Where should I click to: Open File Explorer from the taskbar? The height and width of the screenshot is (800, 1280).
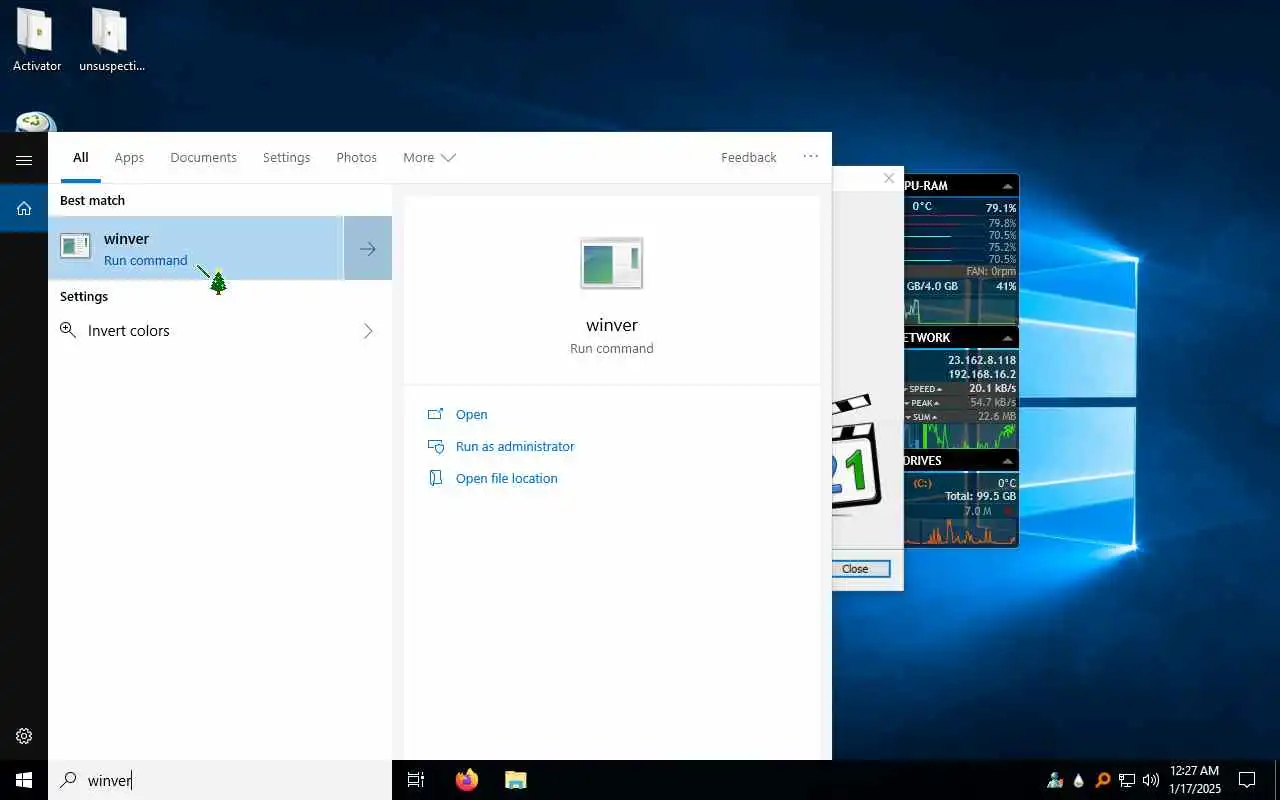pos(516,780)
